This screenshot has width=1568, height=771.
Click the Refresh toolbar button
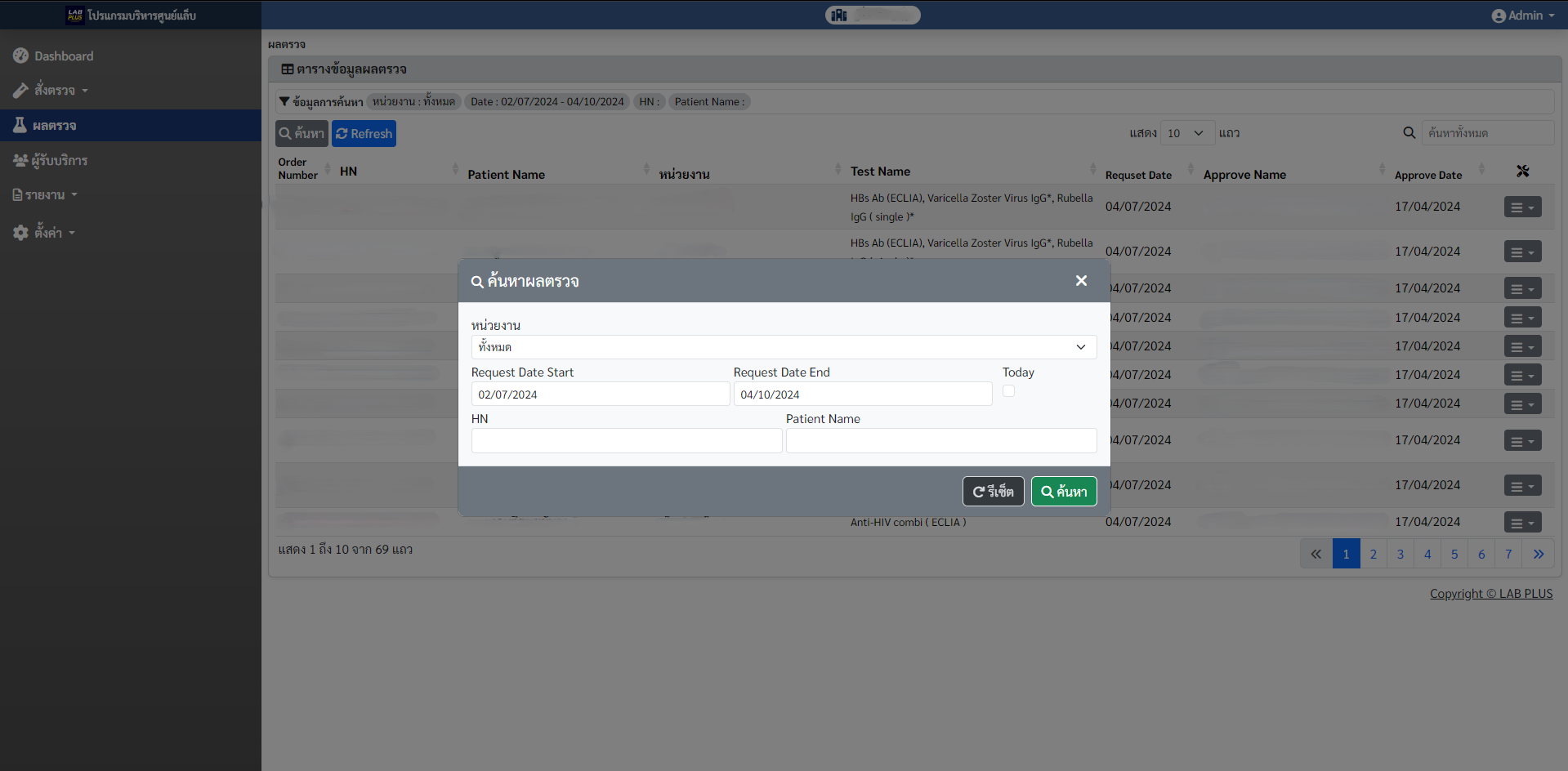[364, 134]
